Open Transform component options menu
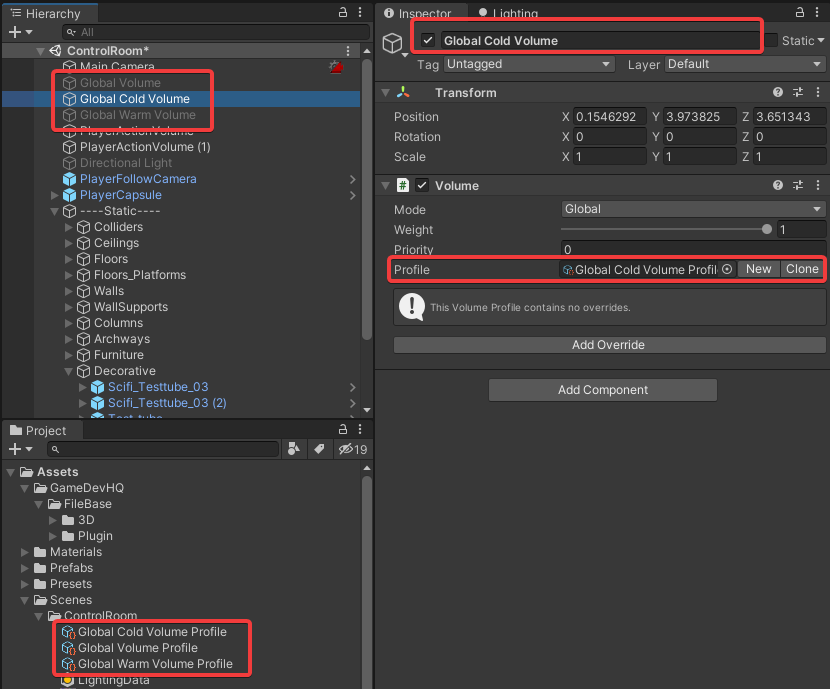Viewport: 830px width, 689px height. pyautogui.click(x=818, y=93)
